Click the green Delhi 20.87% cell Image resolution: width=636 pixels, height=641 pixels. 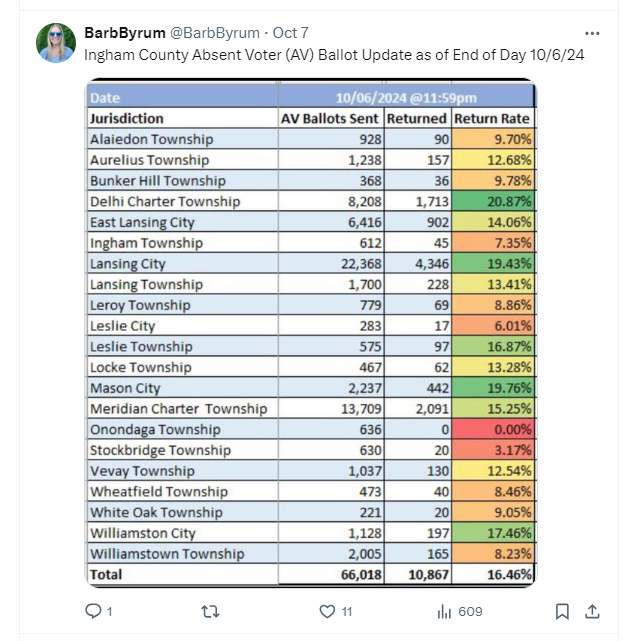493,201
